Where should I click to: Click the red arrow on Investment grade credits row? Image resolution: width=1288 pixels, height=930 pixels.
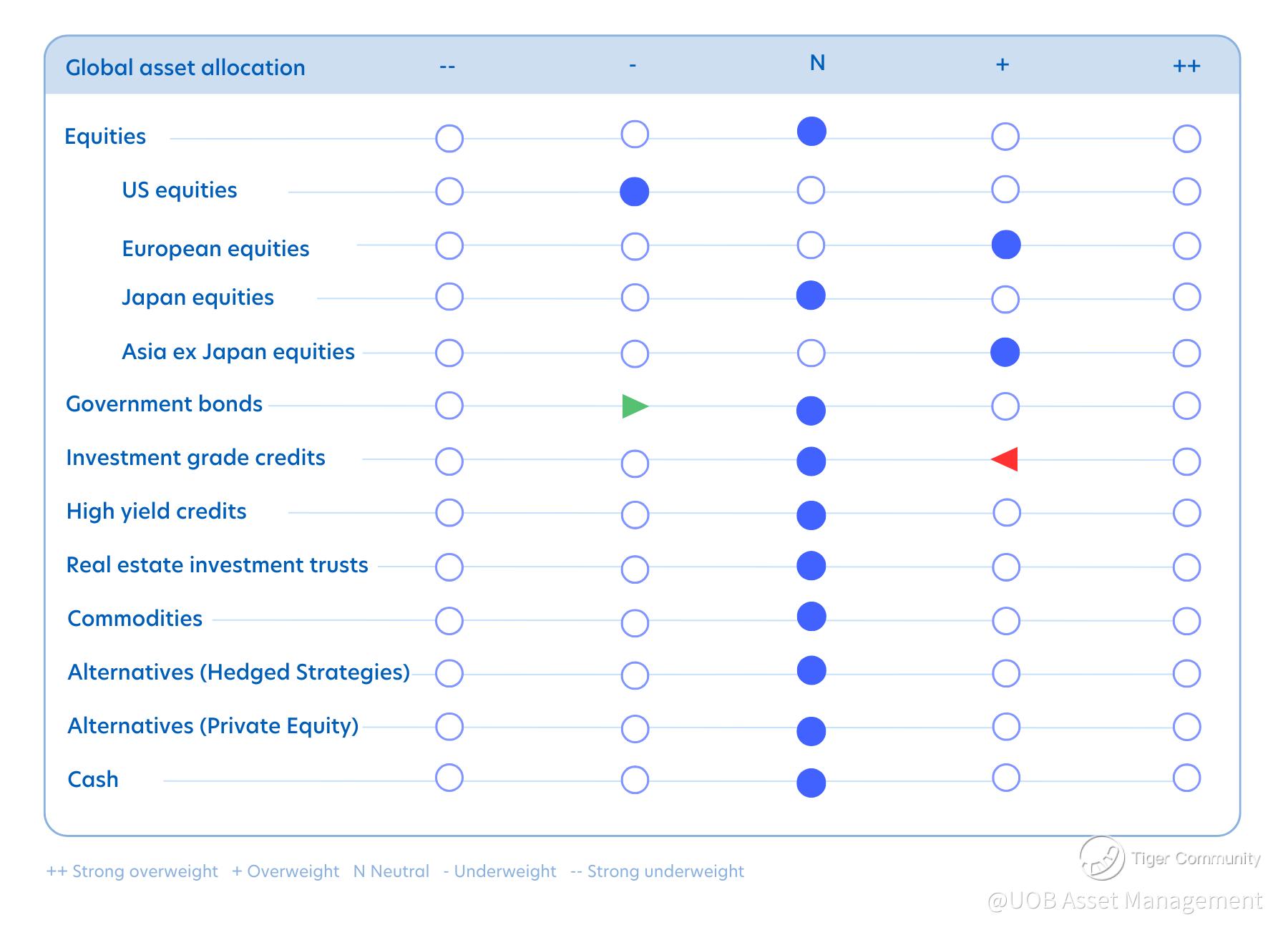click(1005, 459)
